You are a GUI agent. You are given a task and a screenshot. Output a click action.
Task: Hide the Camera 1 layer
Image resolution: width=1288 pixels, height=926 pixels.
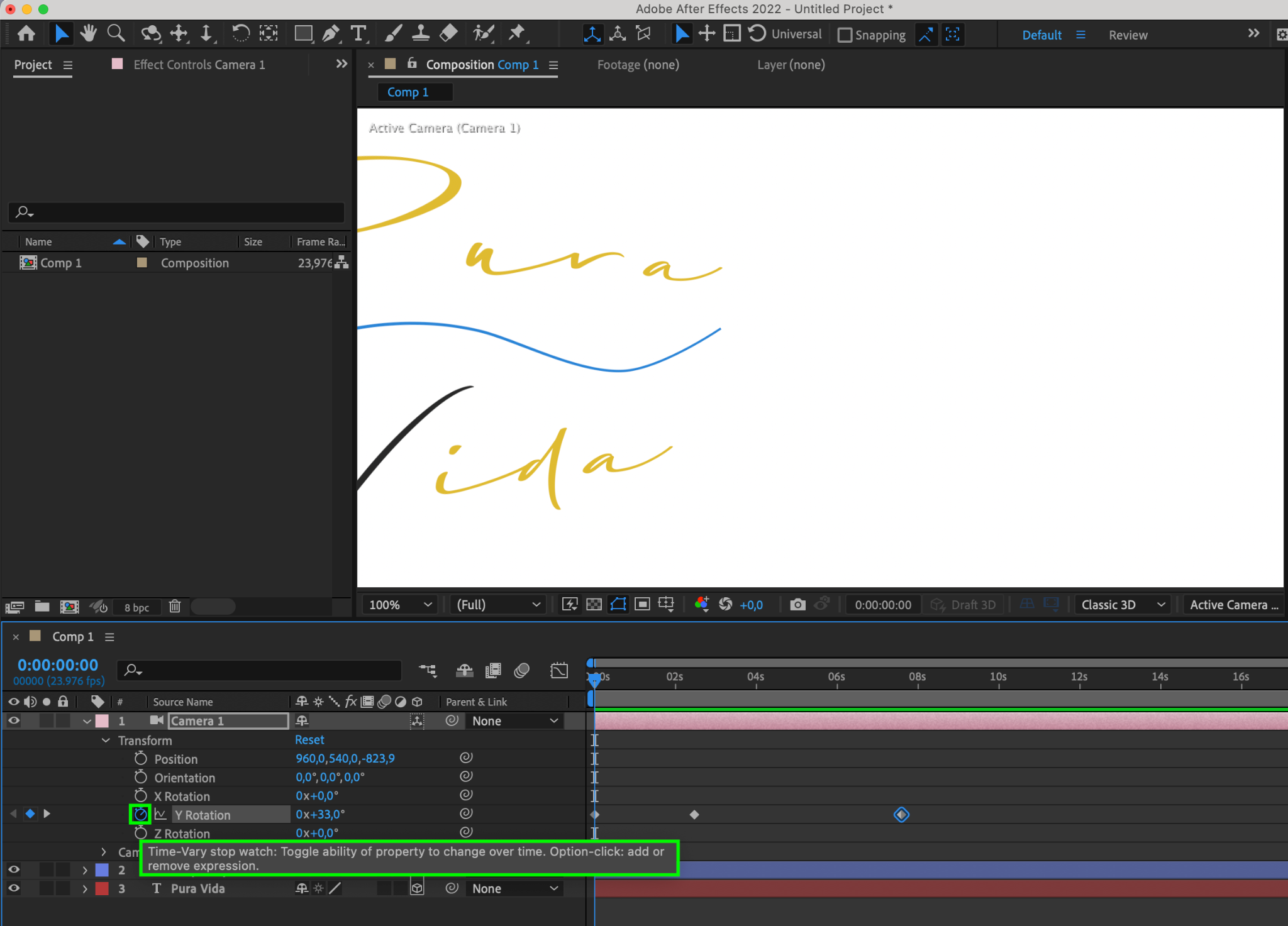13,721
